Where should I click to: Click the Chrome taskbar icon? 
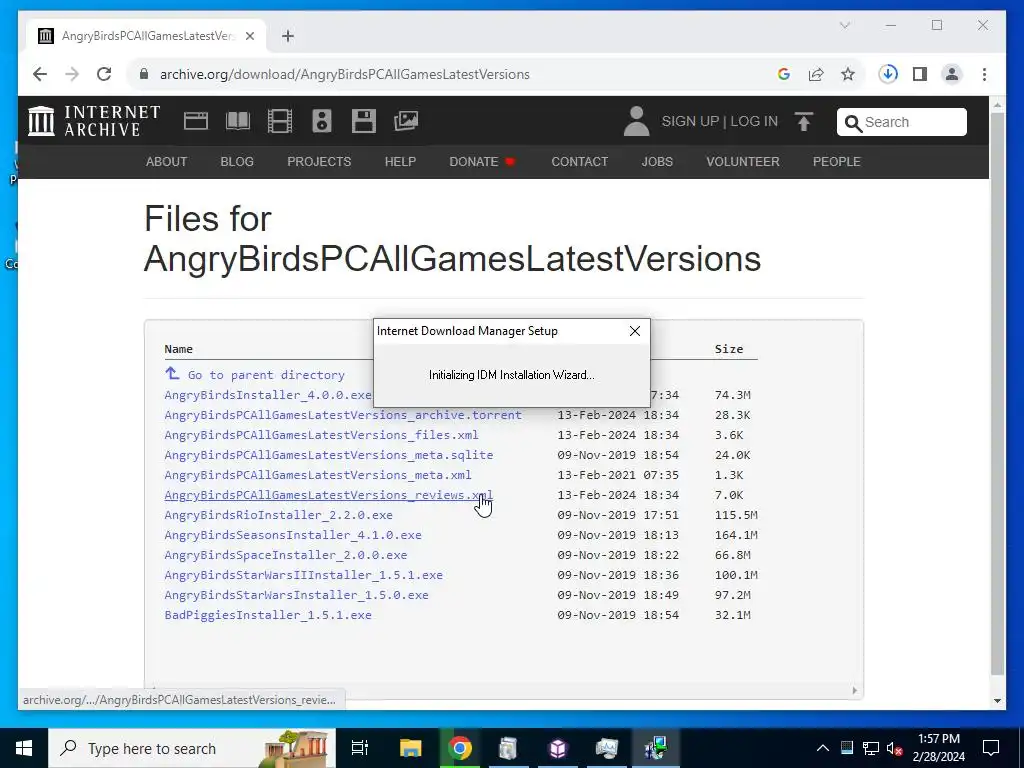pos(460,748)
